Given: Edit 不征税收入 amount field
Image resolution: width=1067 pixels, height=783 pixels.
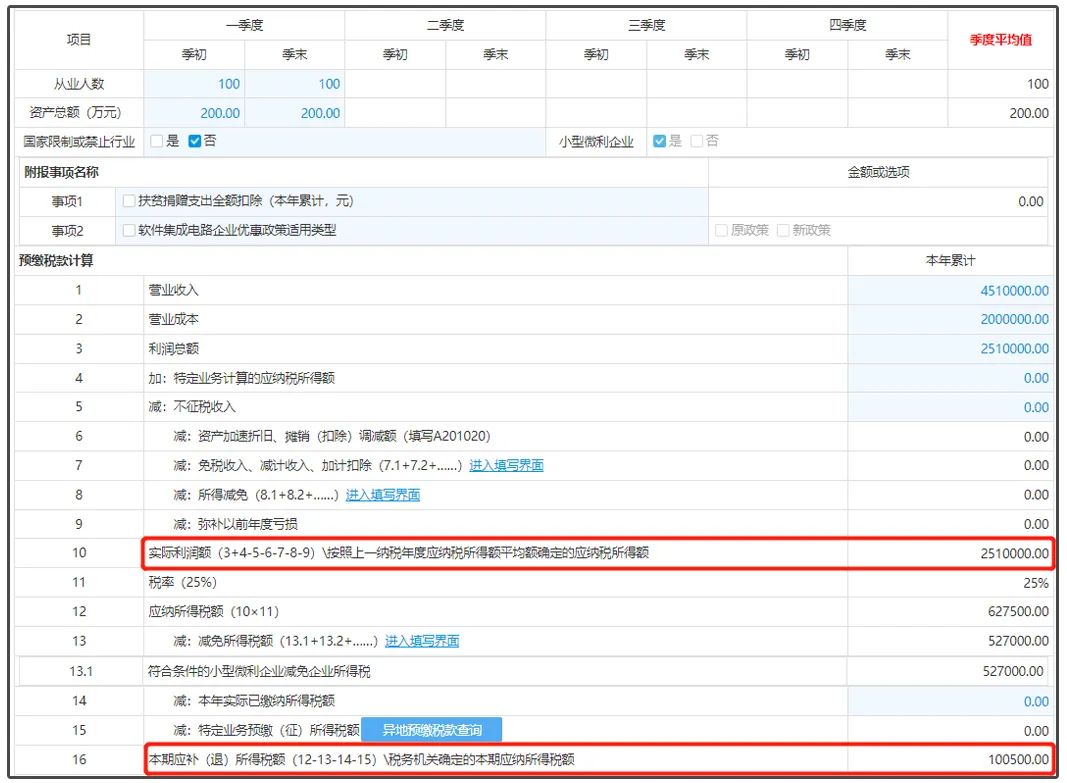Looking at the screenshot, I should [x=950, y=407].
